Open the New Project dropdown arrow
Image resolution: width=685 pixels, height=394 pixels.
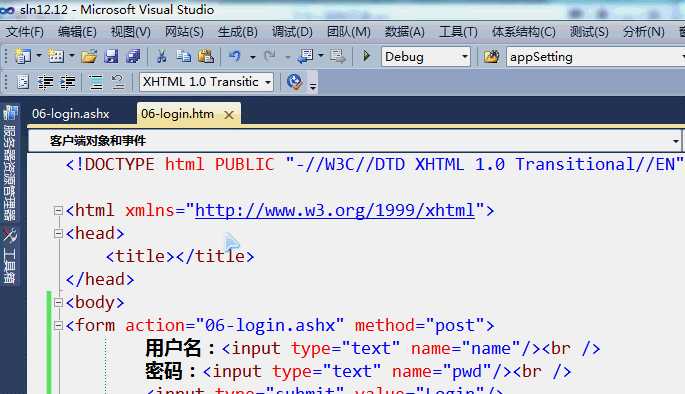click(39, 56)
